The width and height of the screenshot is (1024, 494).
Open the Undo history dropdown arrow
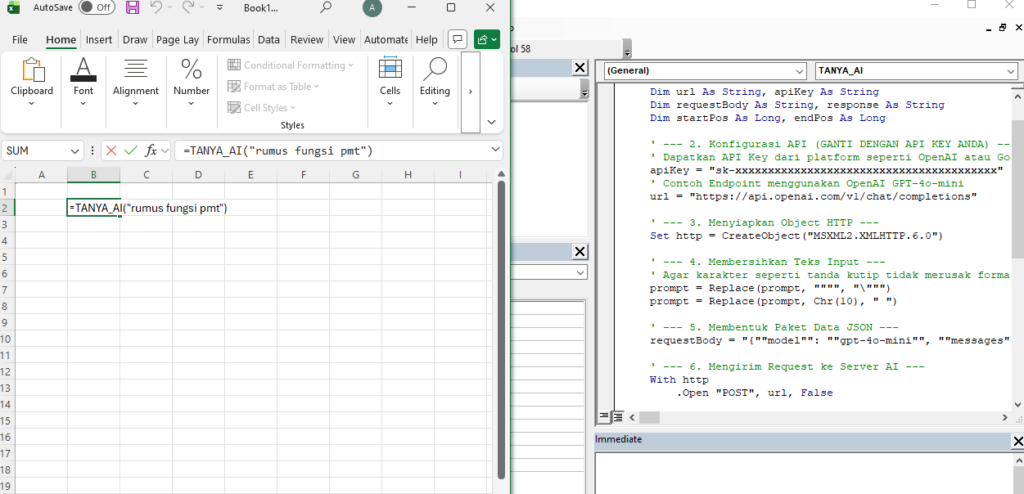[x=168, y=8]
